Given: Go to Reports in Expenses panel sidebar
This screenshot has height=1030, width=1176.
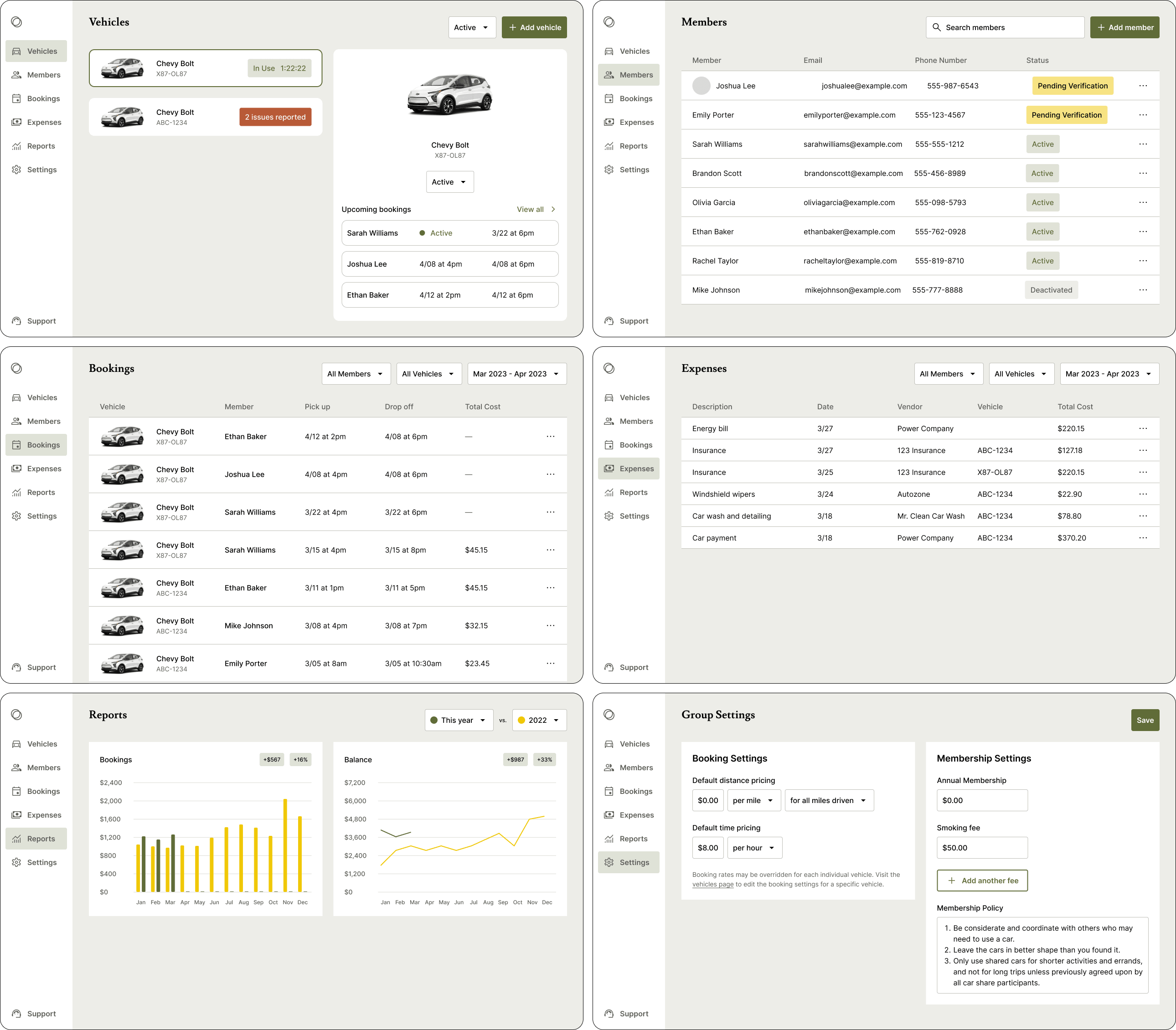Looking at the screenshot, I should (x=628, y=493).
